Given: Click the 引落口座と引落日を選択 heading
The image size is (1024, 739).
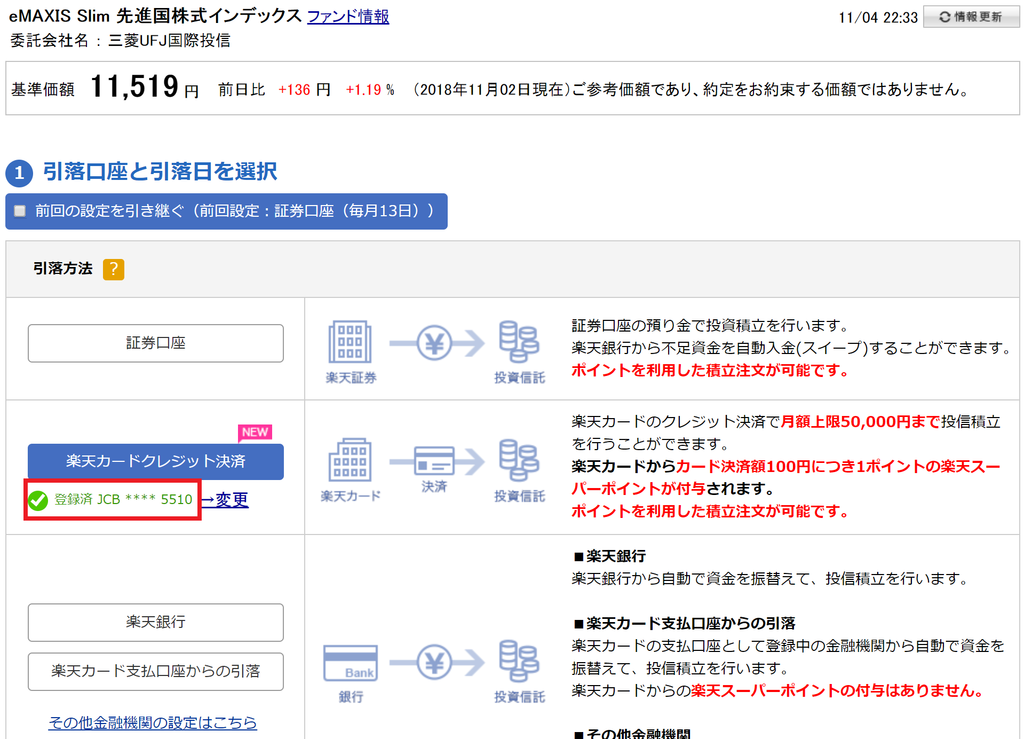Looking at the screenshot, I should (160, 172).
